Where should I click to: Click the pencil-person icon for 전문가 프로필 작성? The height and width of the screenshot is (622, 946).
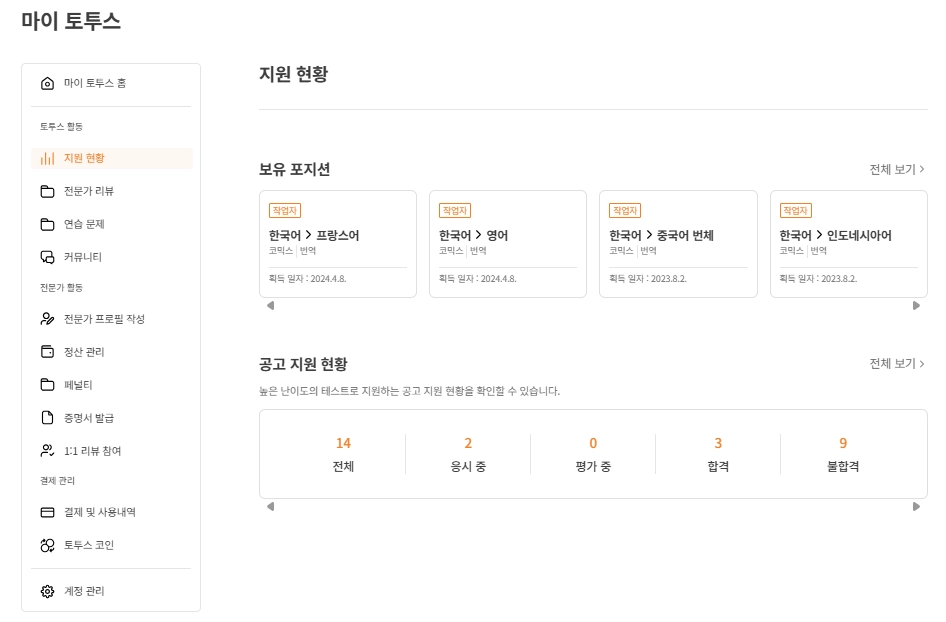pyautogui.click(x=47, y=319)
